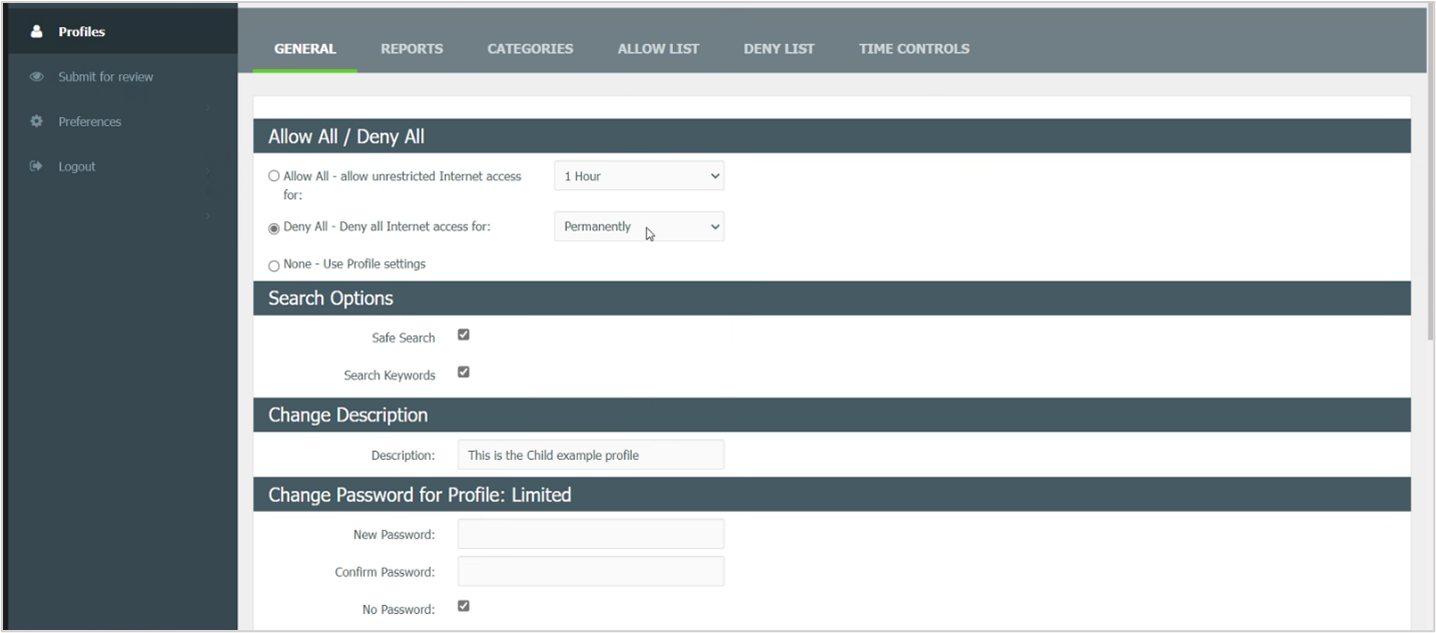The height and width of the screenshot is (633, 1436).
Task: Go to Preferences in sidebar
Action: [x=90, y=122]
